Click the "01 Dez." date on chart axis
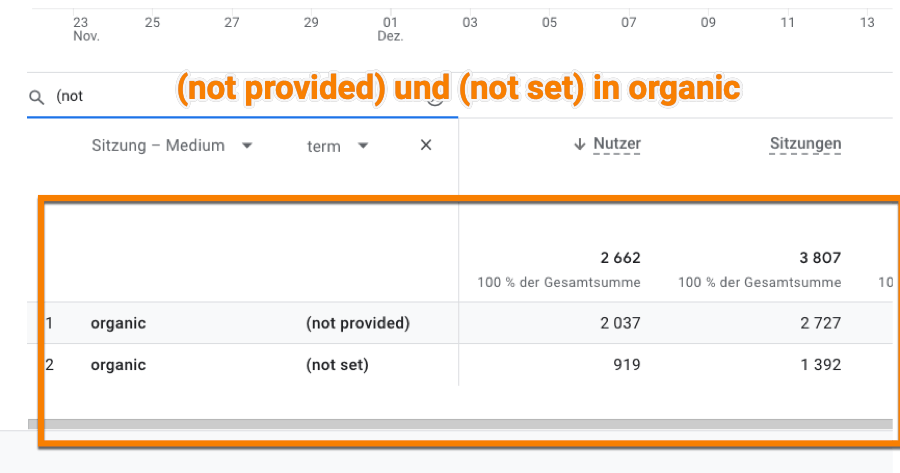 [390, 28]
